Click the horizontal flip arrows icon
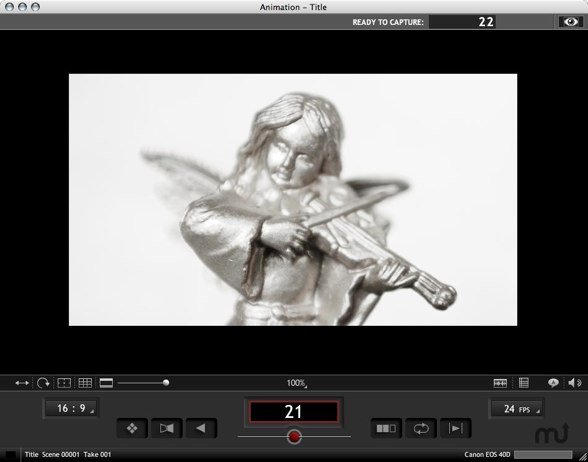Image resolution: width=588 pixels, height=462 pixels. click(x=22, y=383)
